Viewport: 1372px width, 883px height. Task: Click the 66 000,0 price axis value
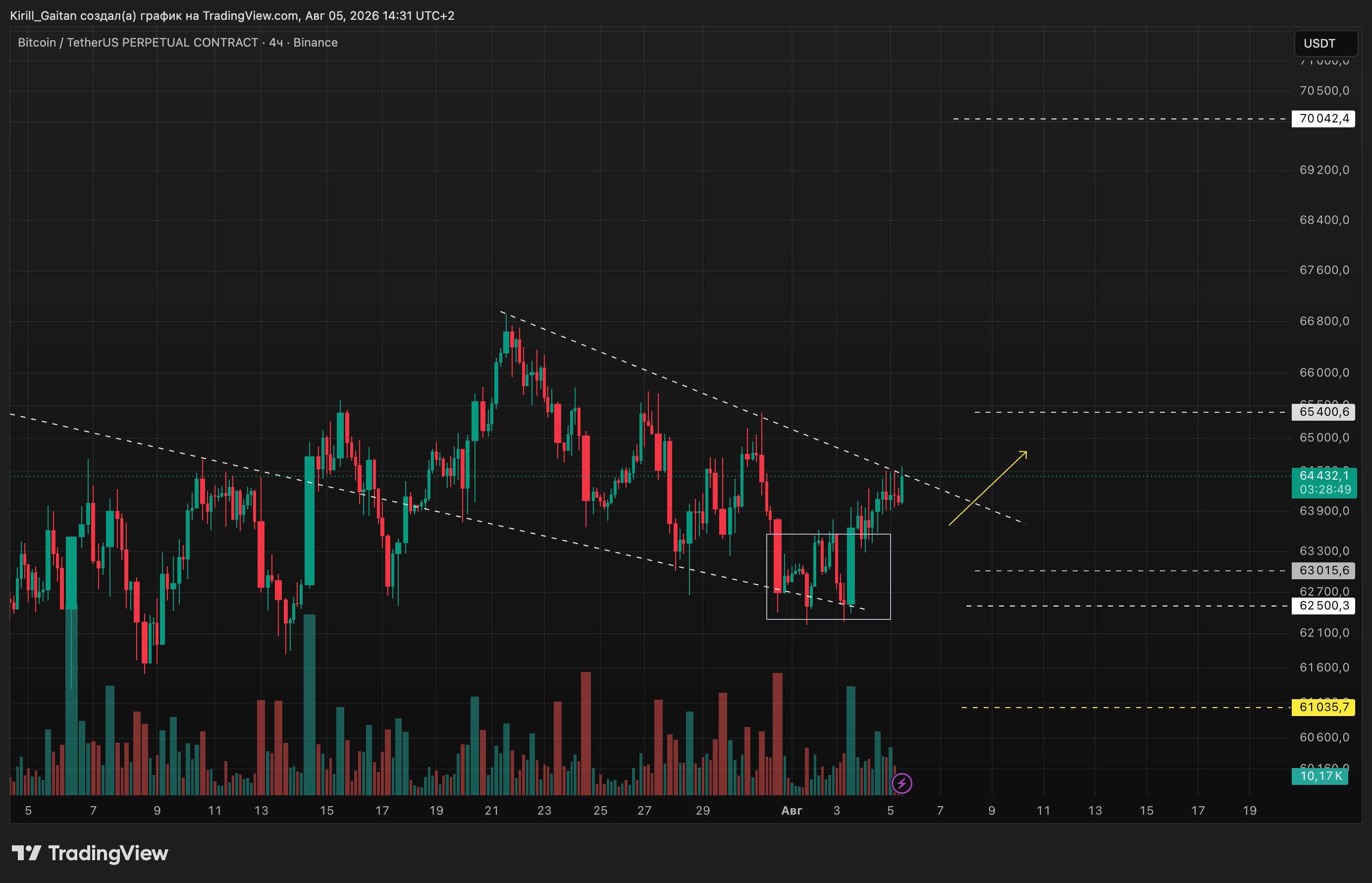1324,373
